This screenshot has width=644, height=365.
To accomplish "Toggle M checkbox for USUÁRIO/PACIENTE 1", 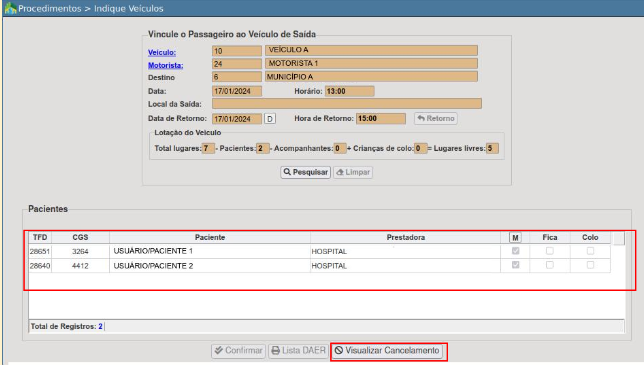I will [x=515, y=251].
